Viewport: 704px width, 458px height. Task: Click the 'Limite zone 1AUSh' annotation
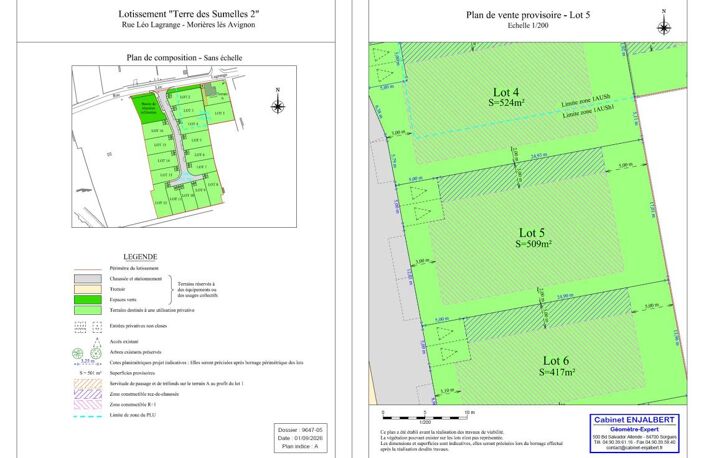(585, 101)
